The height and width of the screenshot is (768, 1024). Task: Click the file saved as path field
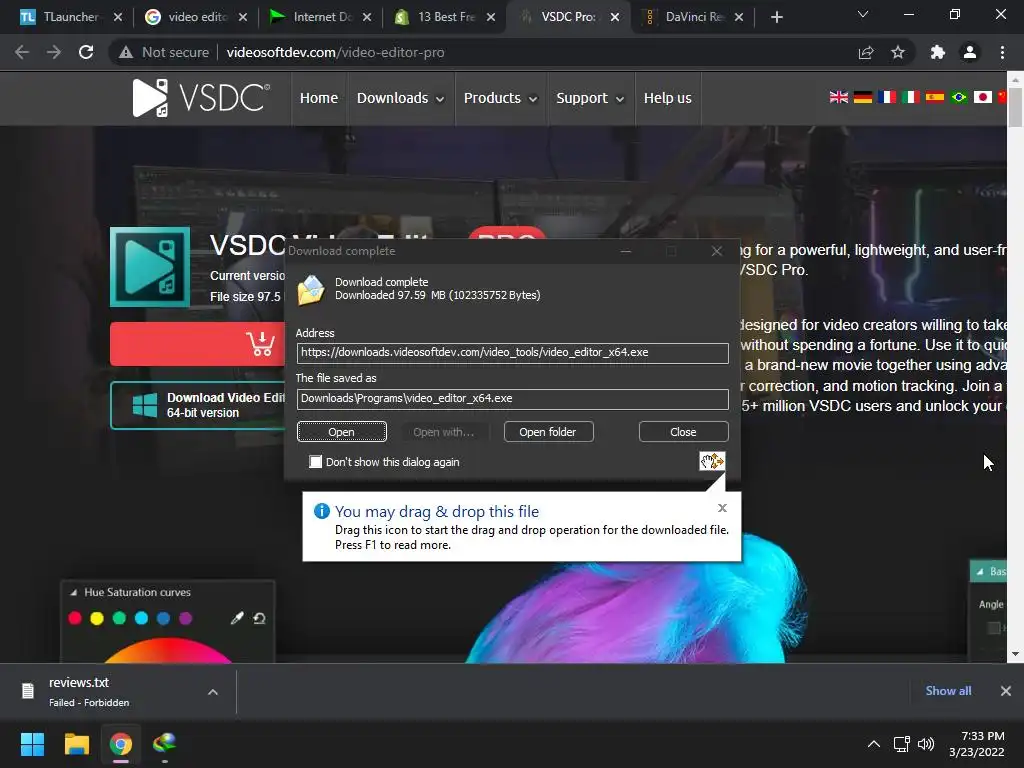tap(513, 399)
